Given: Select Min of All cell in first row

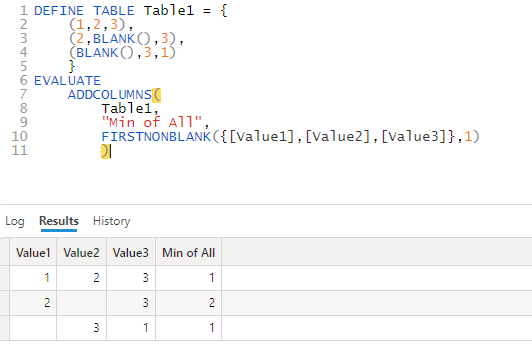Looking at the screenshot, I should point(189,278).
